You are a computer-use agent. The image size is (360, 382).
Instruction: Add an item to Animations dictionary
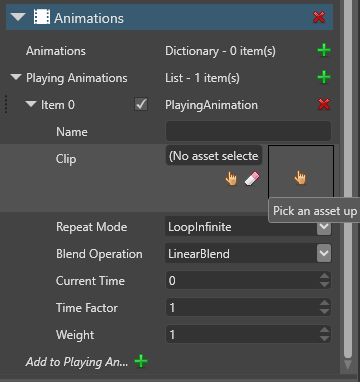tap(324, 51)
